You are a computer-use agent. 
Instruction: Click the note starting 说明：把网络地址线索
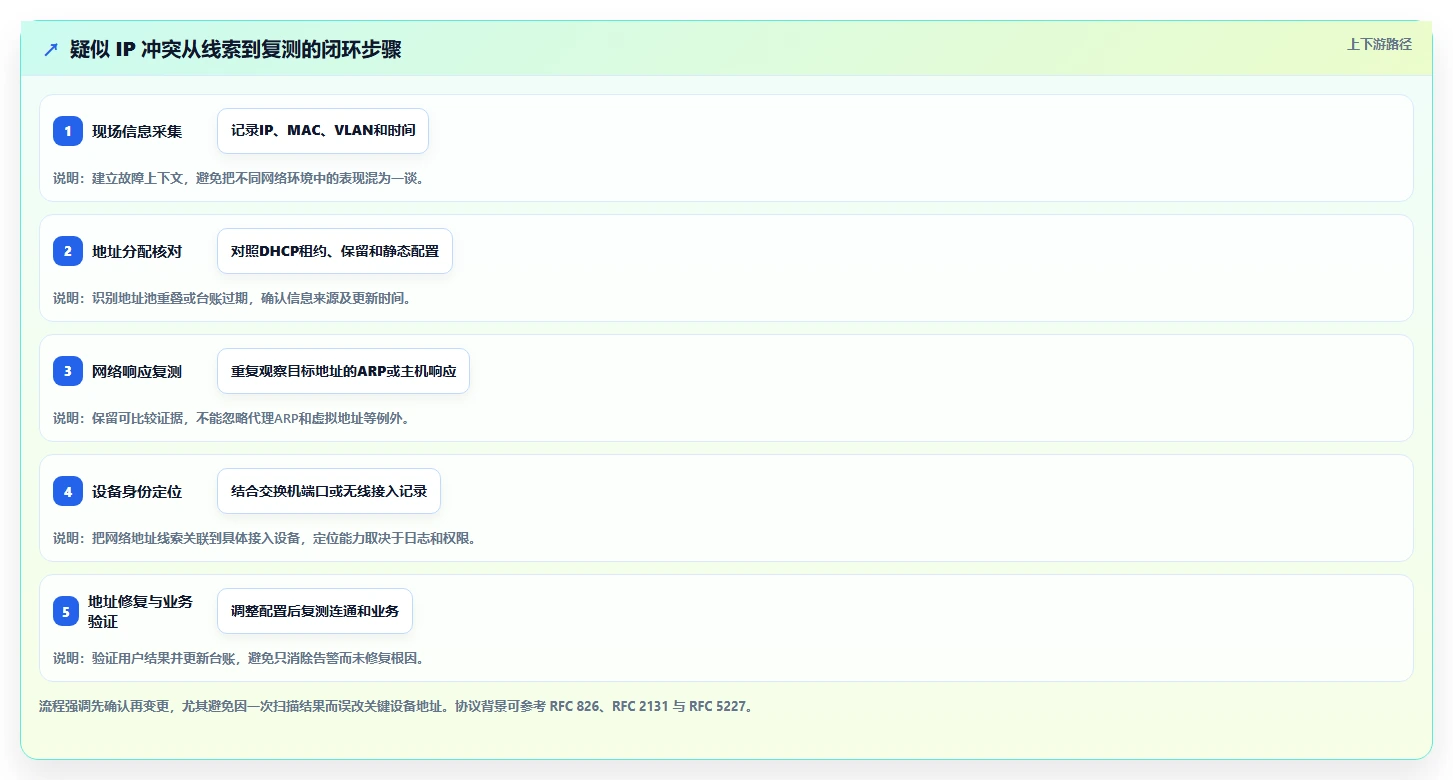tap(265, 538)
